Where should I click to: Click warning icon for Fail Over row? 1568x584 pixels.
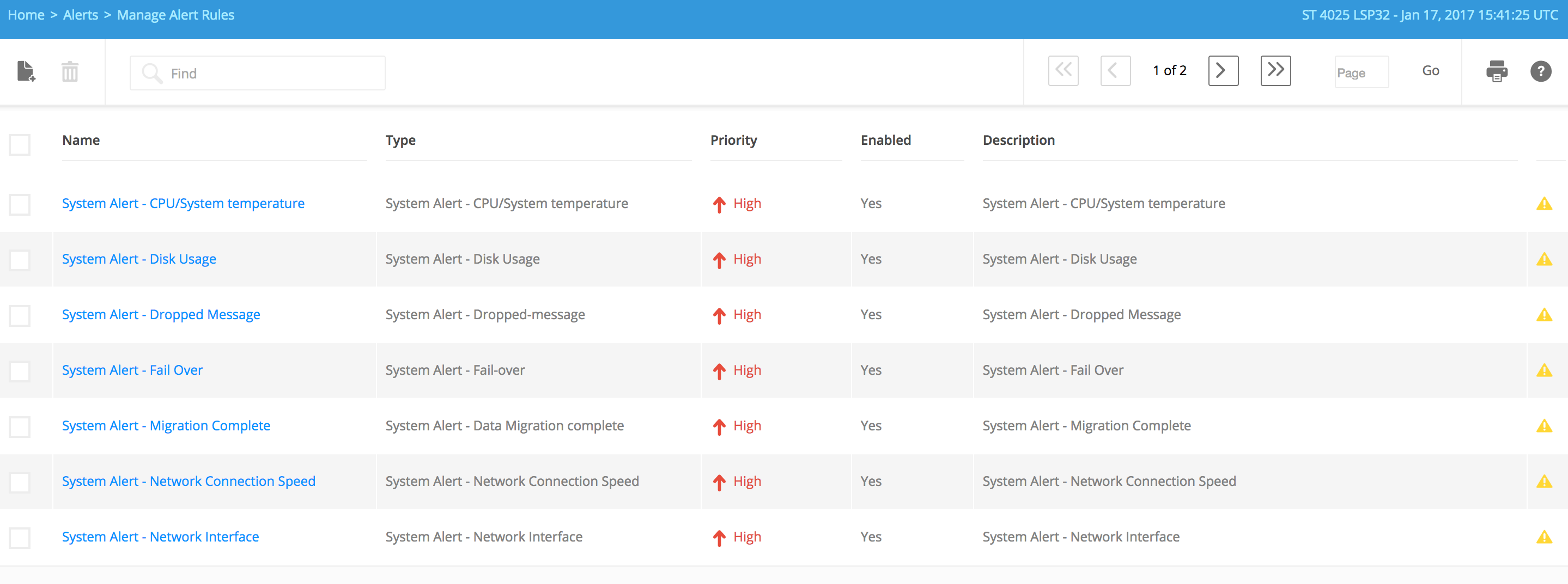tap(1543, 370)
